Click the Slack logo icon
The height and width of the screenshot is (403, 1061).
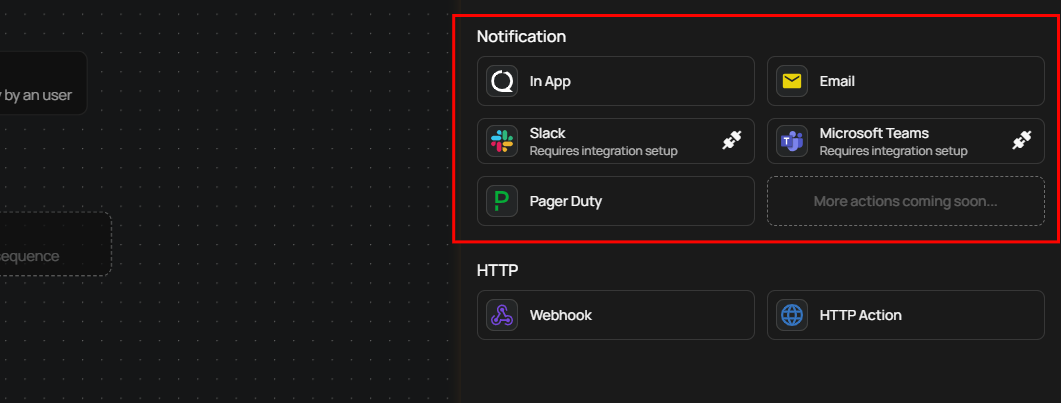click(502, 141)
